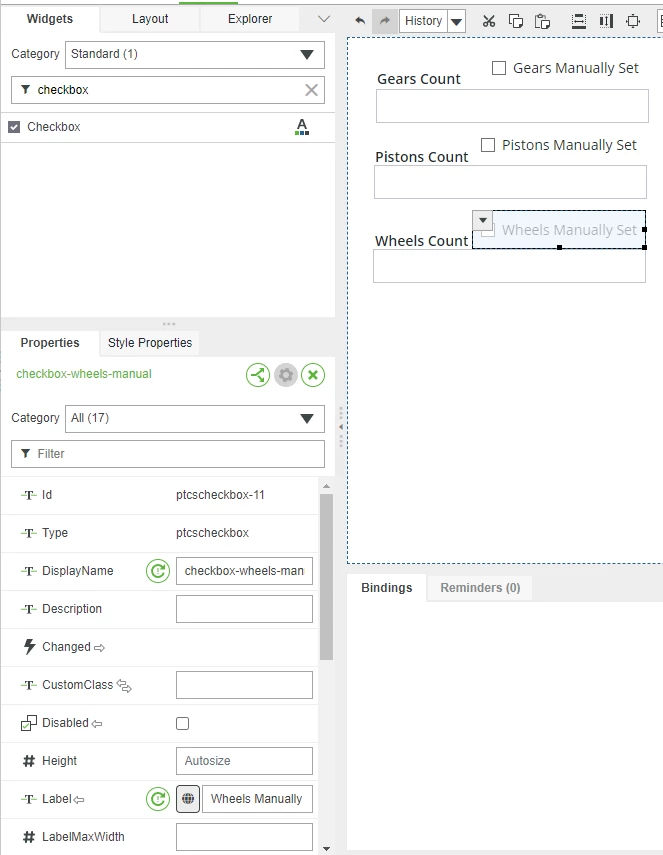Click the ptcscheckbox-11 Id value
Viewport: 663px width, 855px height.
pyautogui.click(x=220, y=495)
